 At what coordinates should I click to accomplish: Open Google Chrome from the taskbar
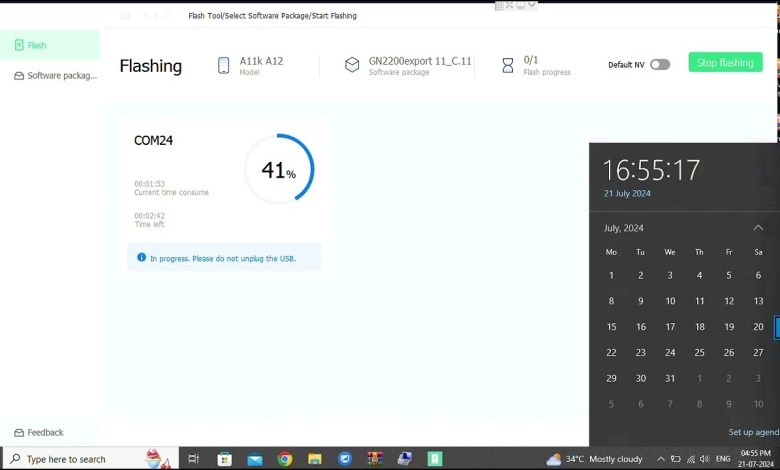pyautogui.click(x=285, y=459)
